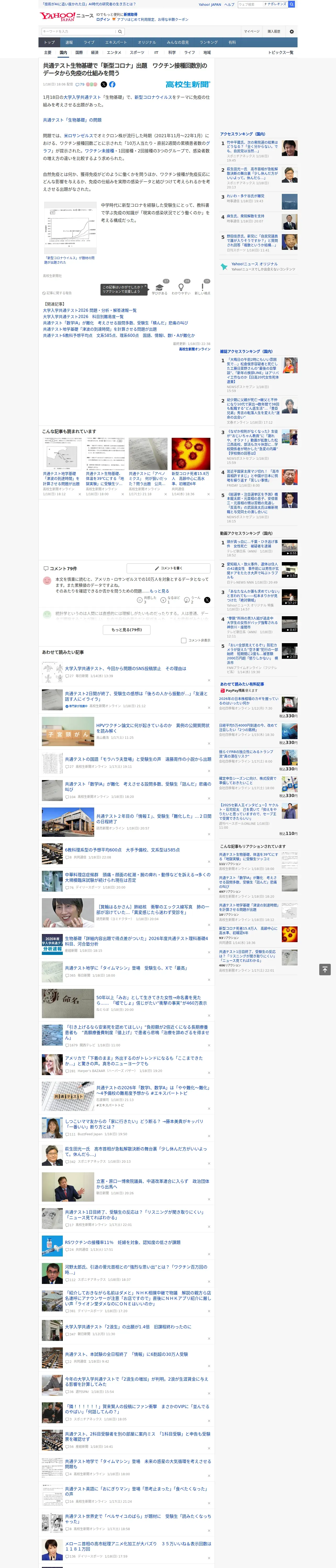Click the scroll-to-top arrow button
This screenshot has width=336, height=1568.
325,969
